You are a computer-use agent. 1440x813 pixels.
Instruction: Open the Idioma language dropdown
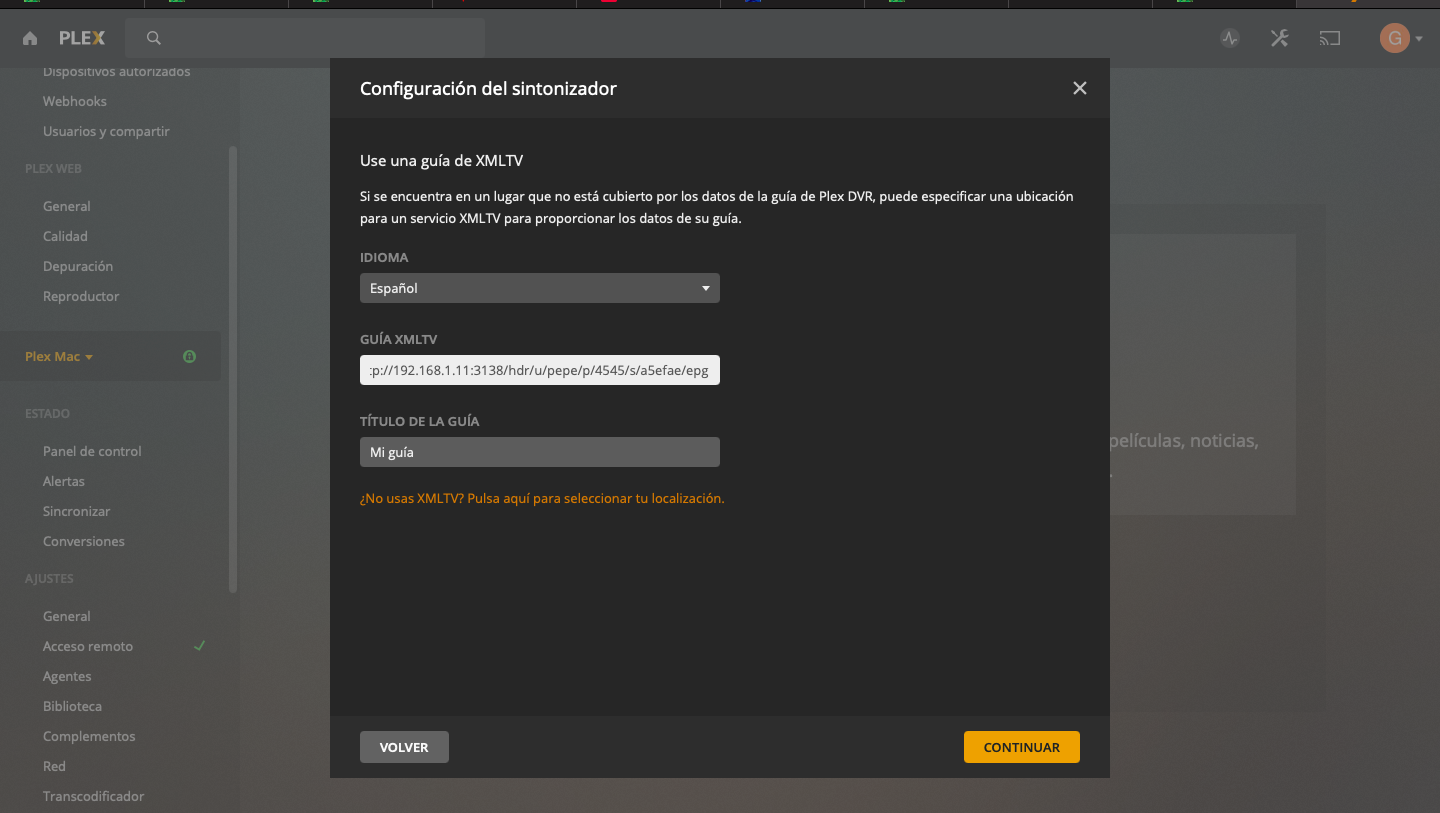coord(539,288)
